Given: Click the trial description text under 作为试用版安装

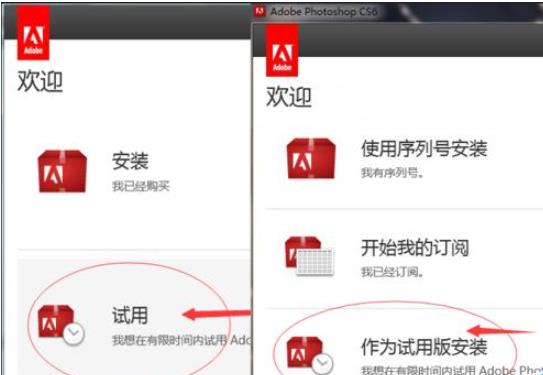Looking at the screenshot, I should (x=452, y=370).
